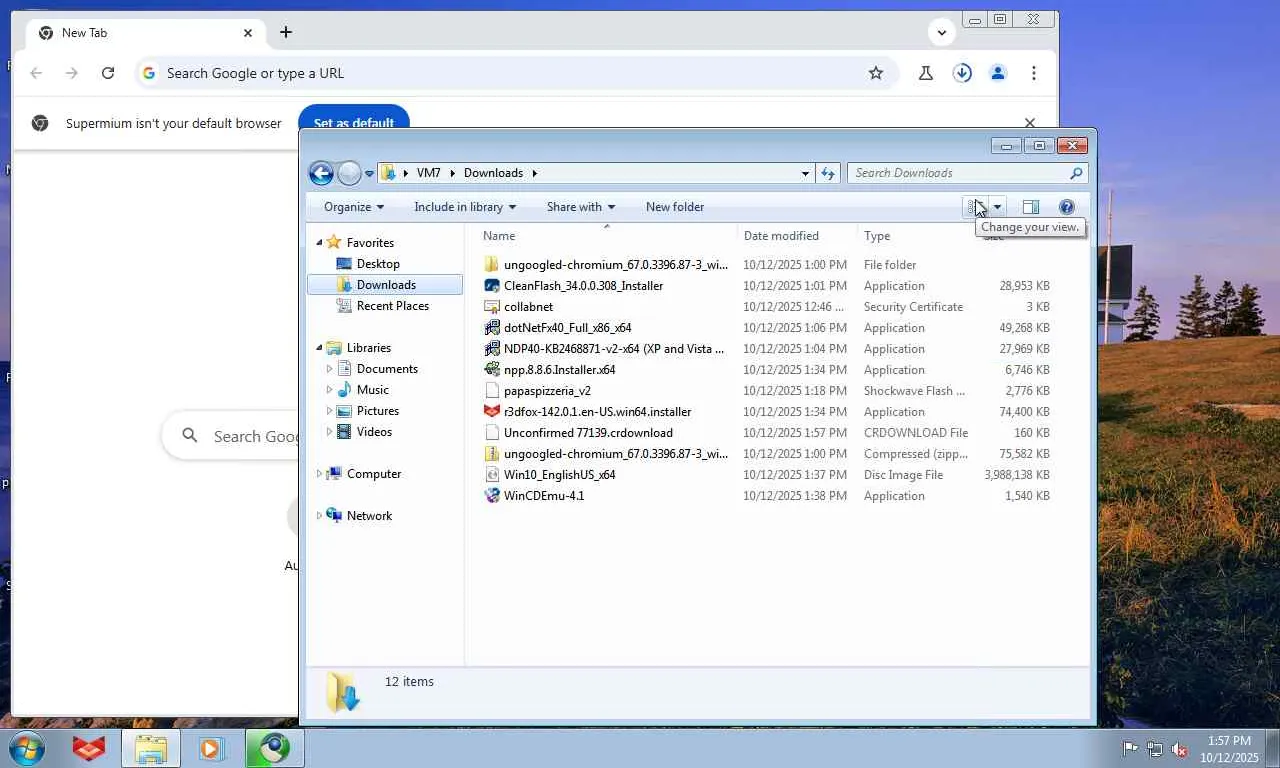Open the browser's downloads icon
Image resolution: width=1280 pixels, height=768 pixels.
962,73
